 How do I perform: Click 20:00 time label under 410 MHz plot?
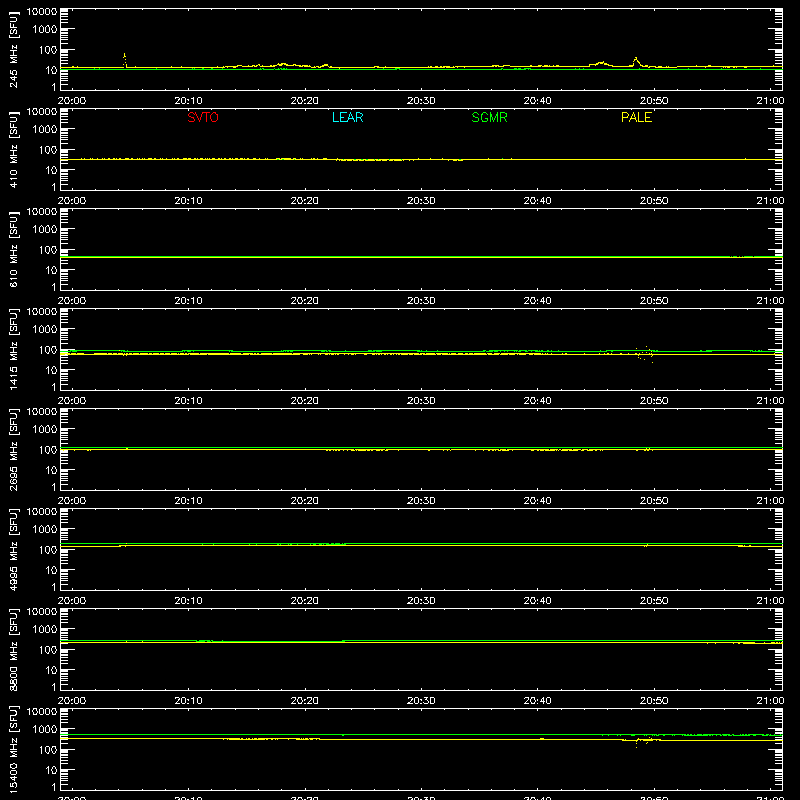(71, 201)
